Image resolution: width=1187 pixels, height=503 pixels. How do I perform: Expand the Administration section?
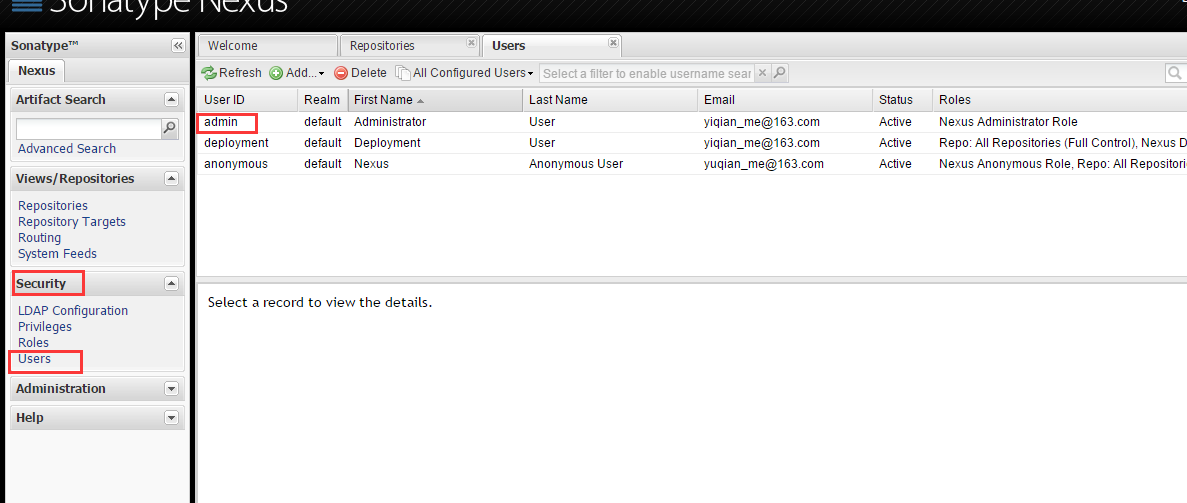click(171, 389)
